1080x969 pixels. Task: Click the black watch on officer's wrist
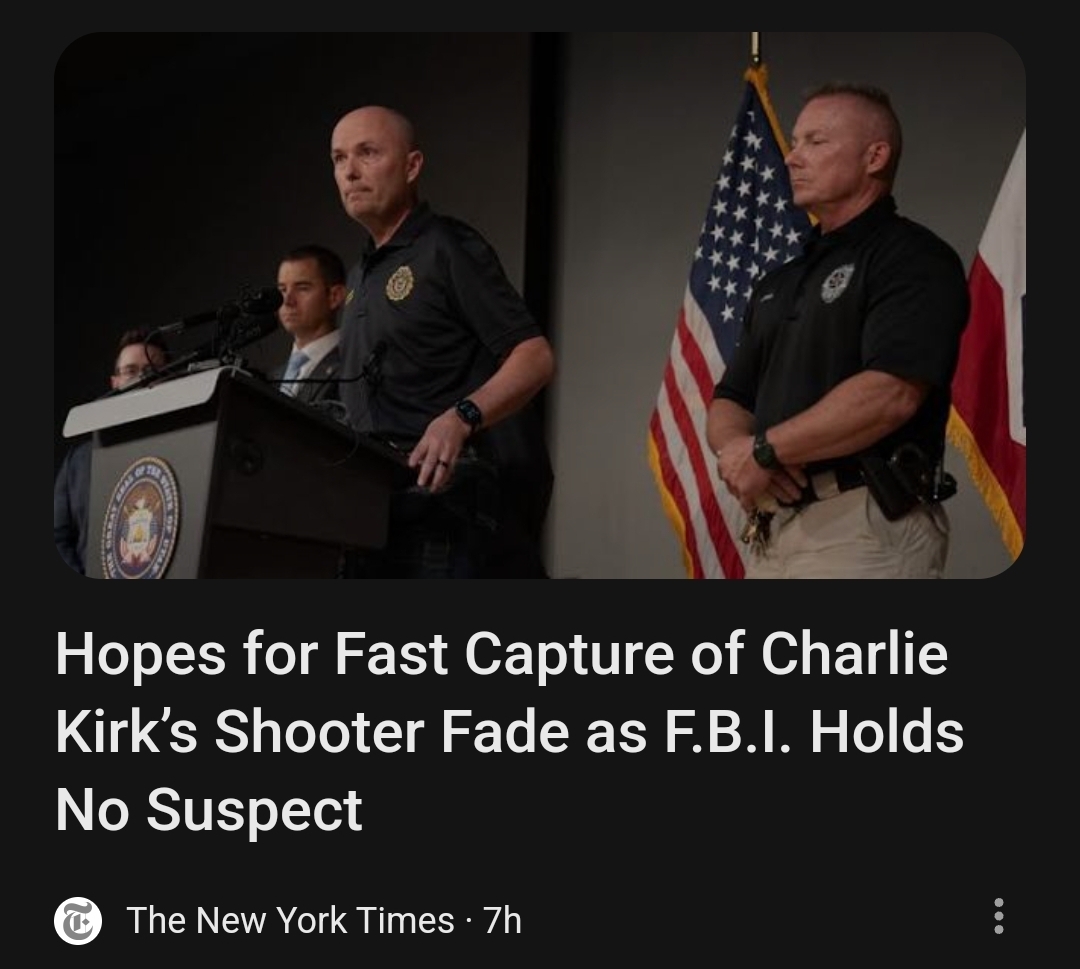pos(765,450)
